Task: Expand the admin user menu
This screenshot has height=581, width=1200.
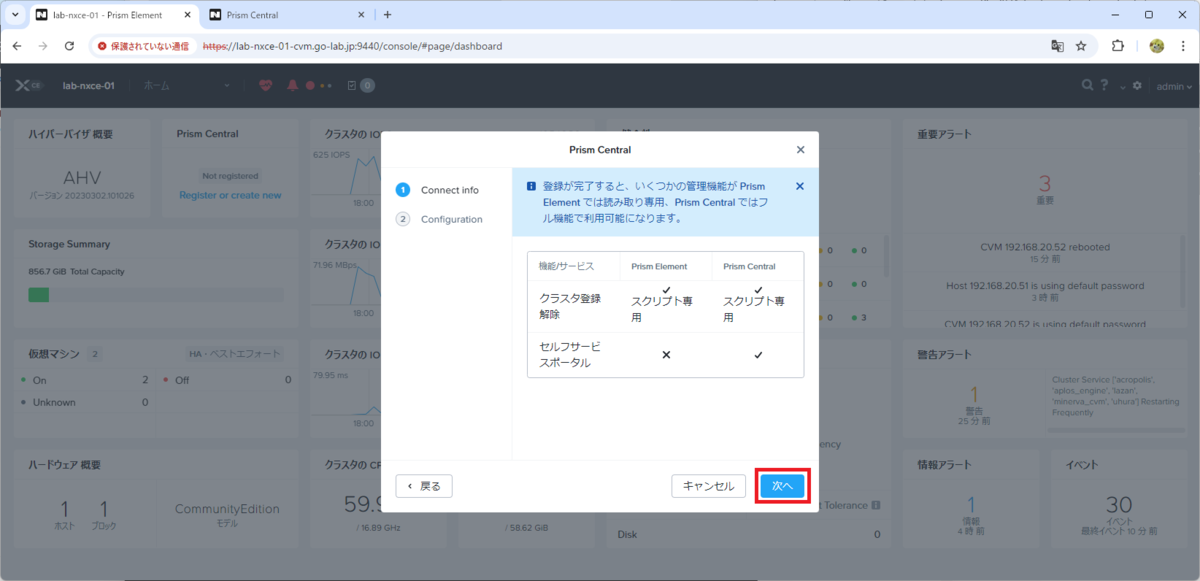Action: (x=1174, y=86)
